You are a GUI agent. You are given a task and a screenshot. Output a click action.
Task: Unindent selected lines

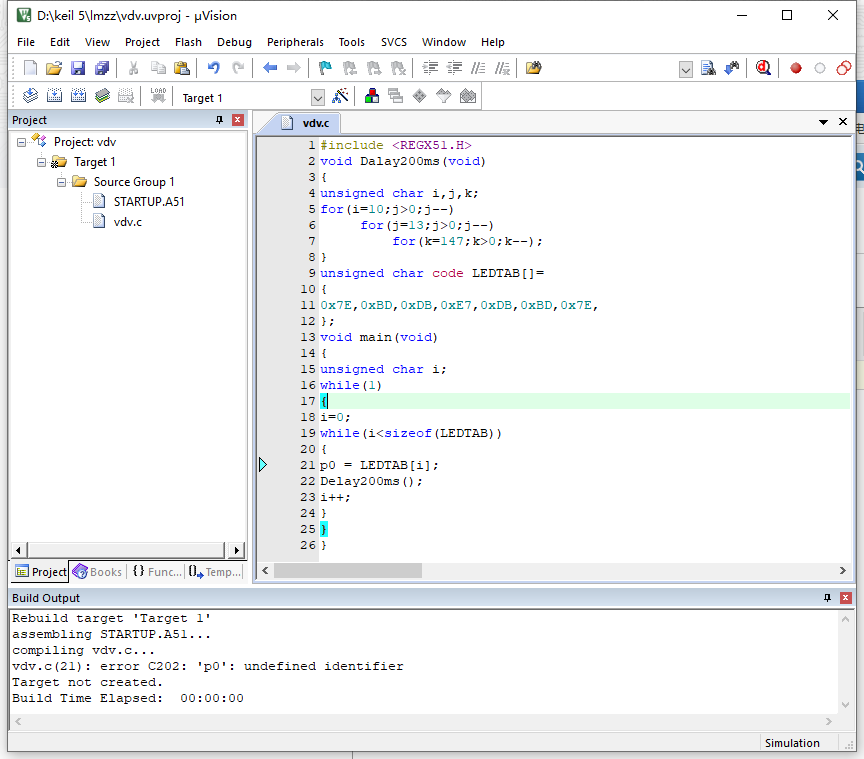[454, 68]
